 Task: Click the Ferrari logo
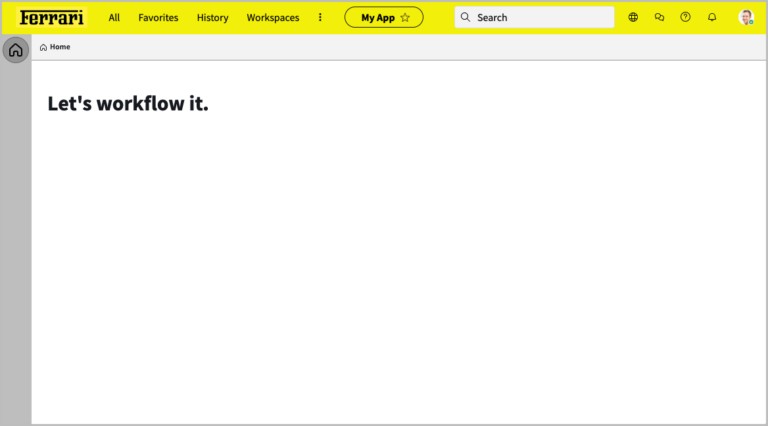51,18
